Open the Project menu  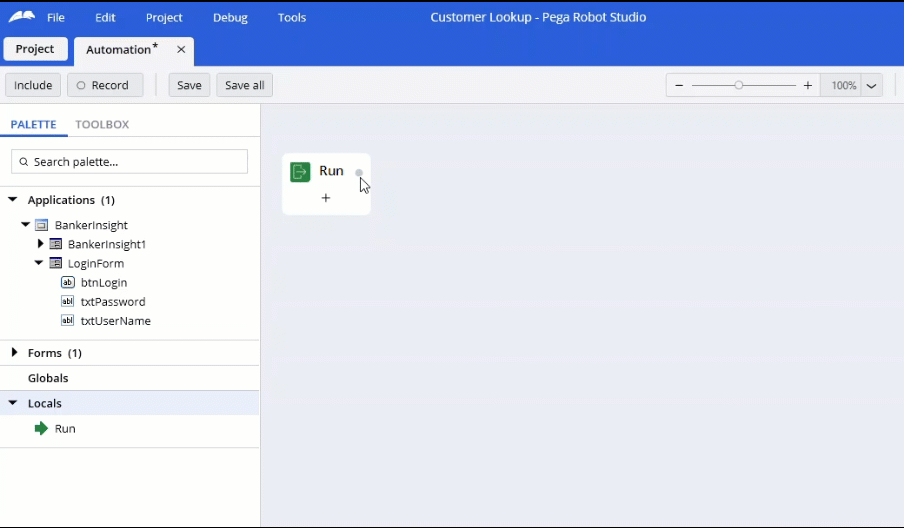tap(164, 17)
